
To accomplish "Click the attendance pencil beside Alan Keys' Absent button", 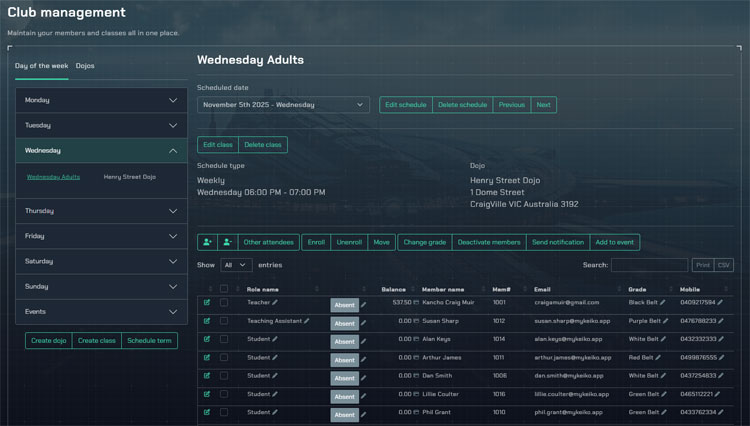I will [x=364, y=342].
